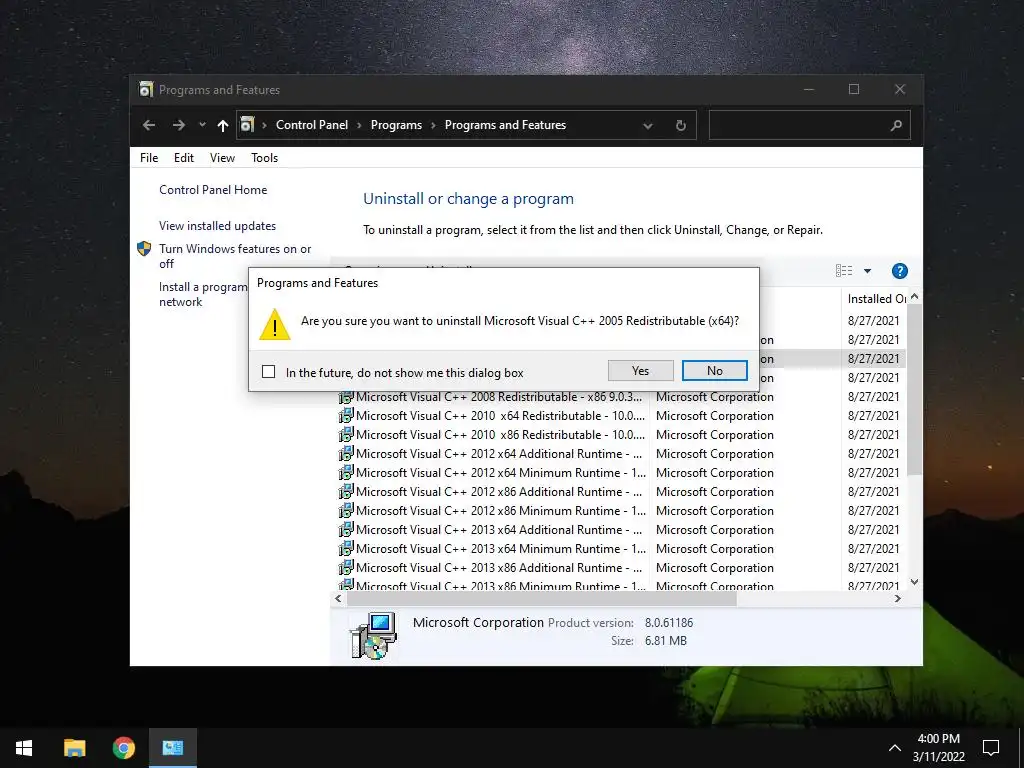Click the warning triangle icon in dialog

click(x=274, y=325)
